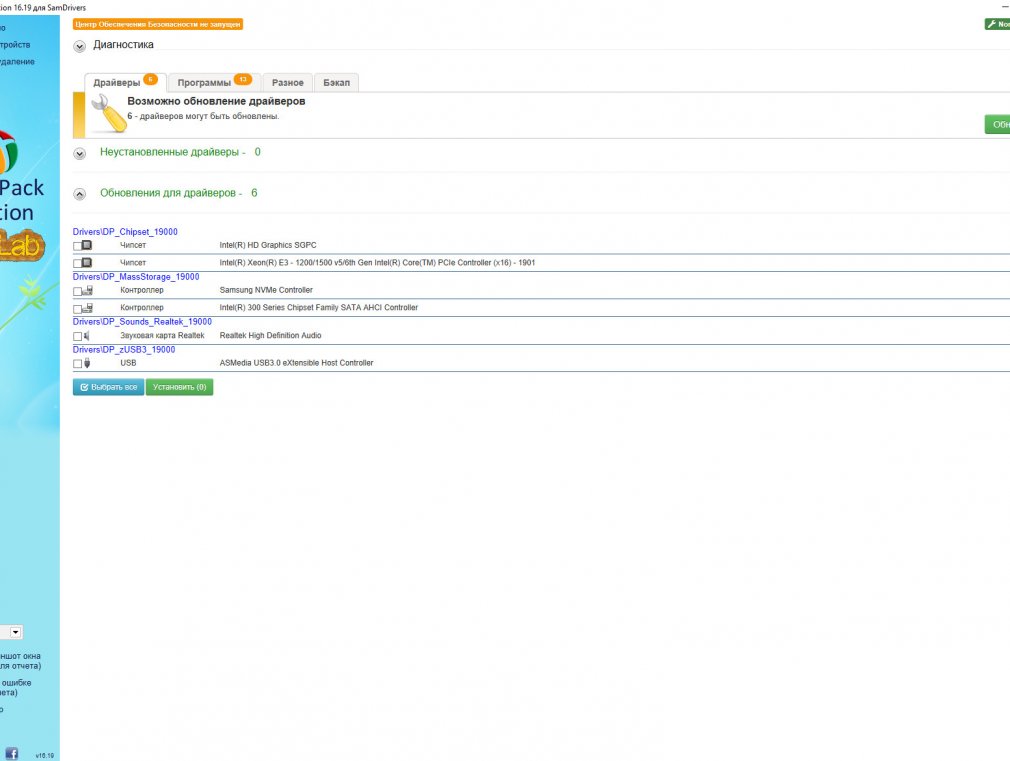Image resolution: width=1010 pixels, height=761 pixels.
Task: Click the 'v16.19' version label
Action: pyautogui.click(x=44, y=755)
